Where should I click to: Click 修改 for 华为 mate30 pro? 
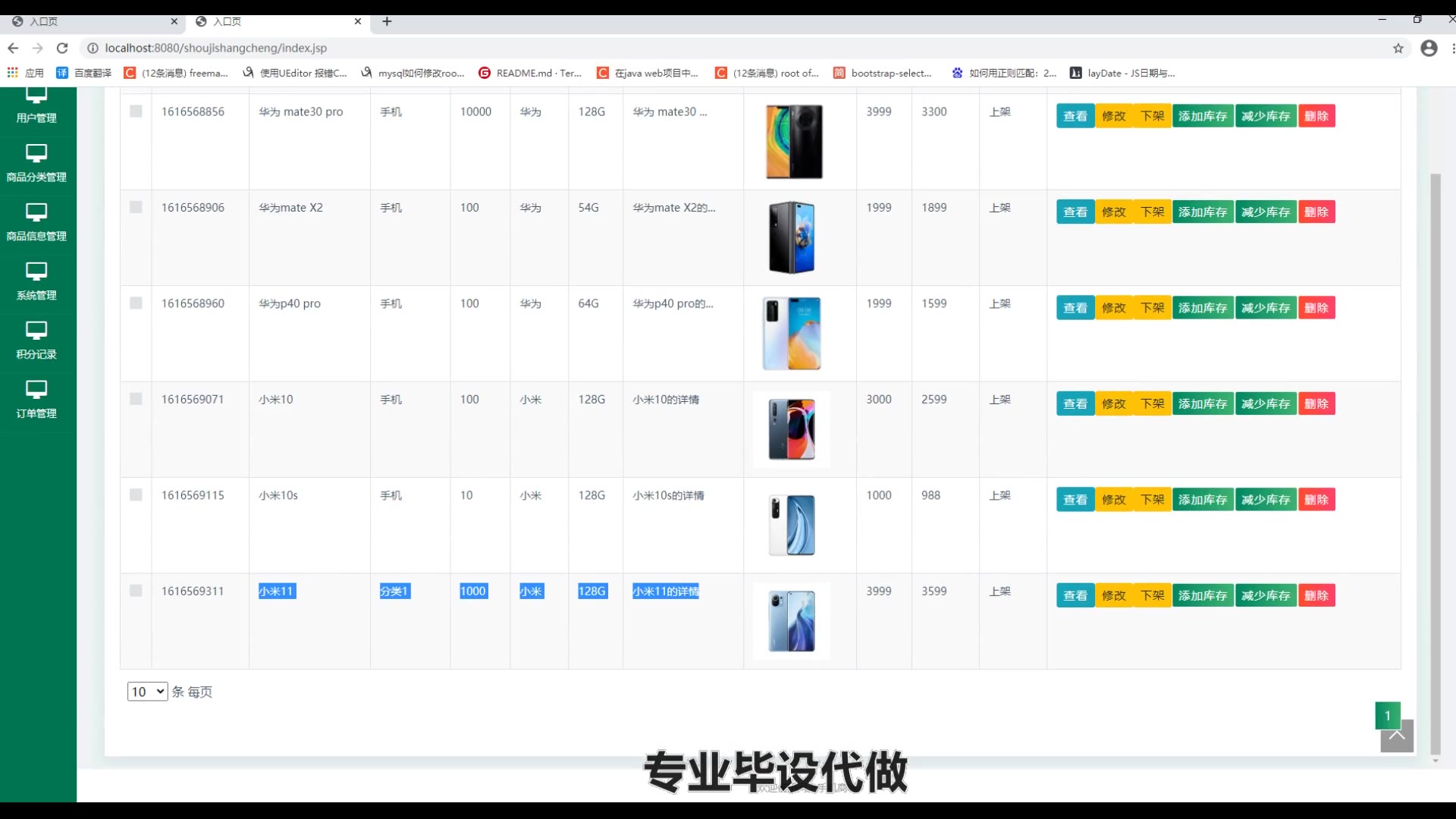click(x=1114, y=116)
